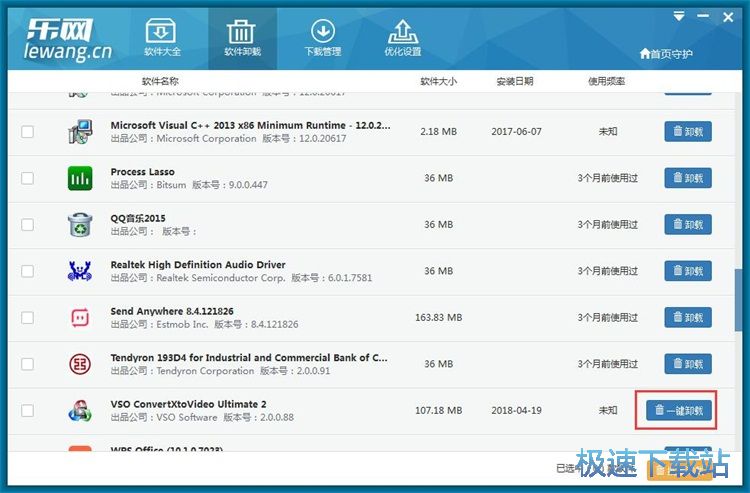This screenshot has width=750, height=493.
Task: Click the Process Lasso app icon
Action: coord(79,178)
